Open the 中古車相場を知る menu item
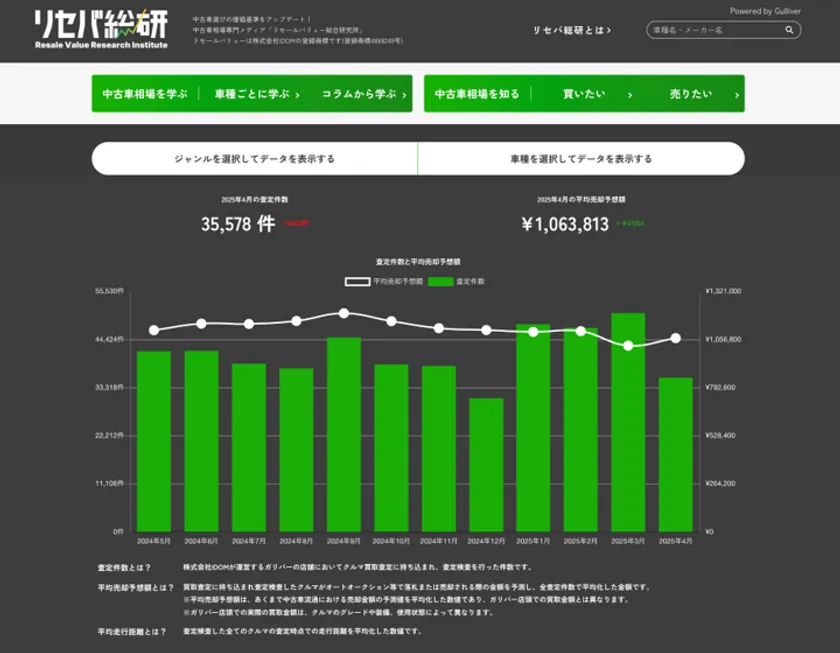 coord(477,94)
